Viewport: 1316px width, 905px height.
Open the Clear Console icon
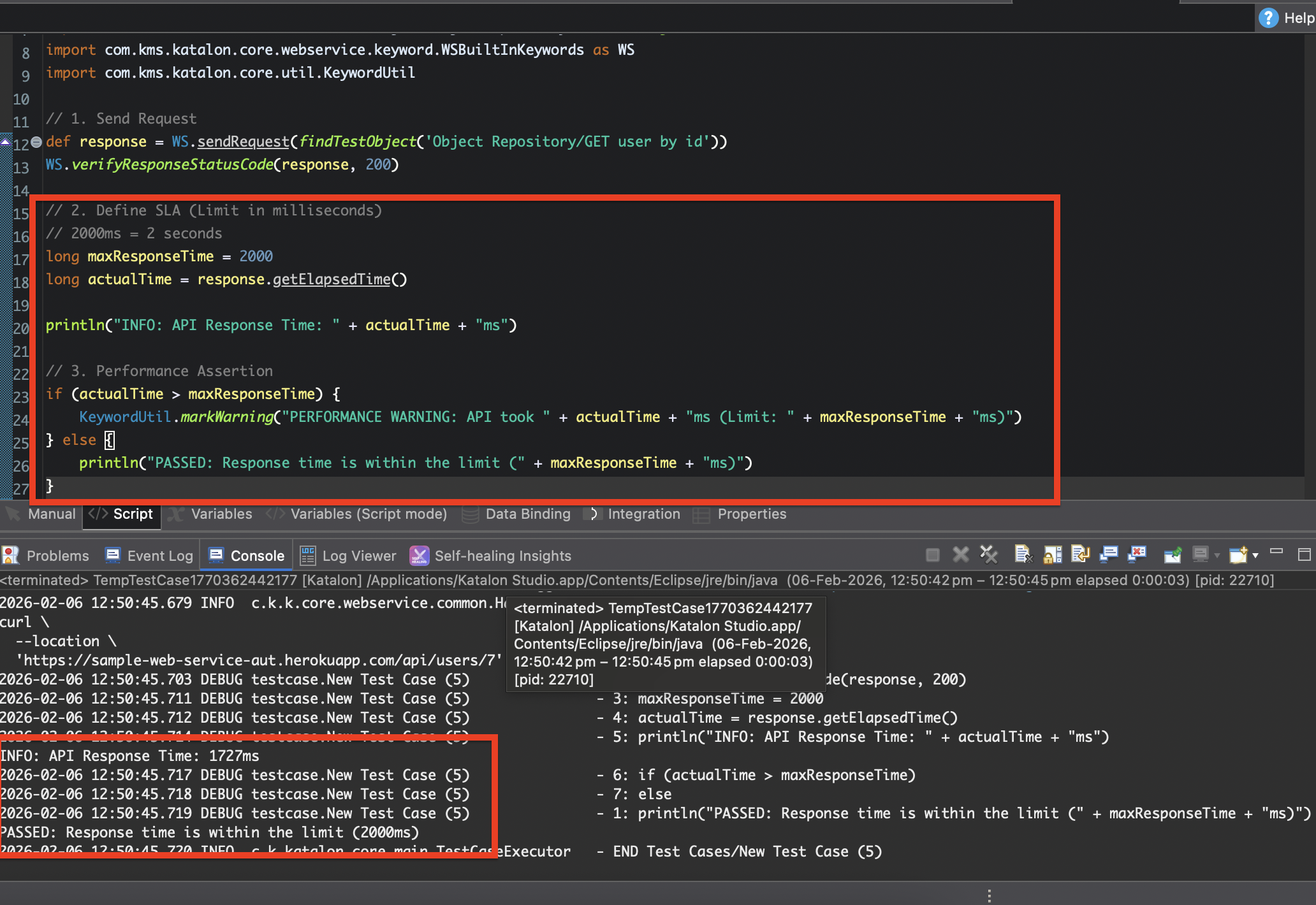(1024, 554)
